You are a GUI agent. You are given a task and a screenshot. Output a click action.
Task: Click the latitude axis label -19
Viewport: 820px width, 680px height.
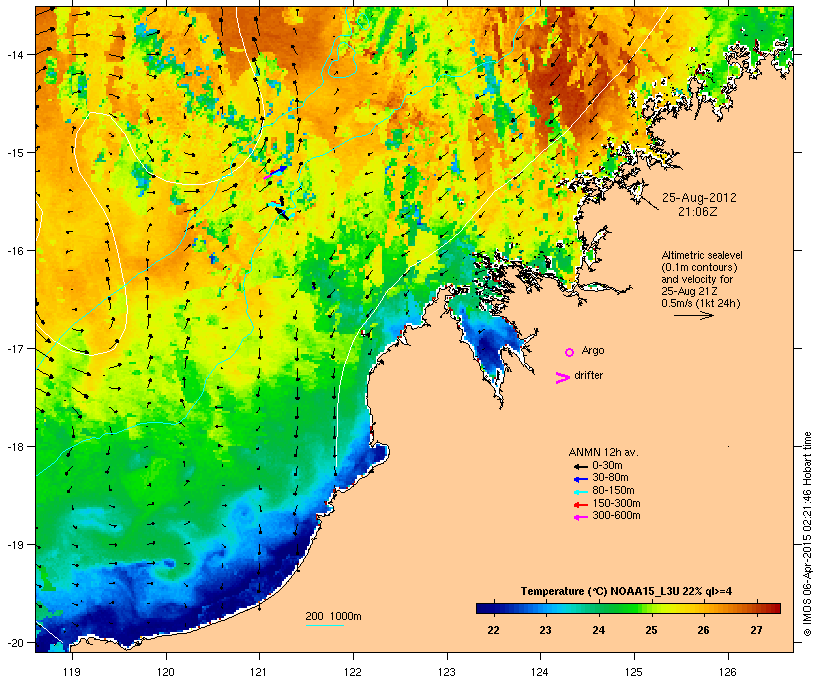pyautogui.click(x=14, y=545)
